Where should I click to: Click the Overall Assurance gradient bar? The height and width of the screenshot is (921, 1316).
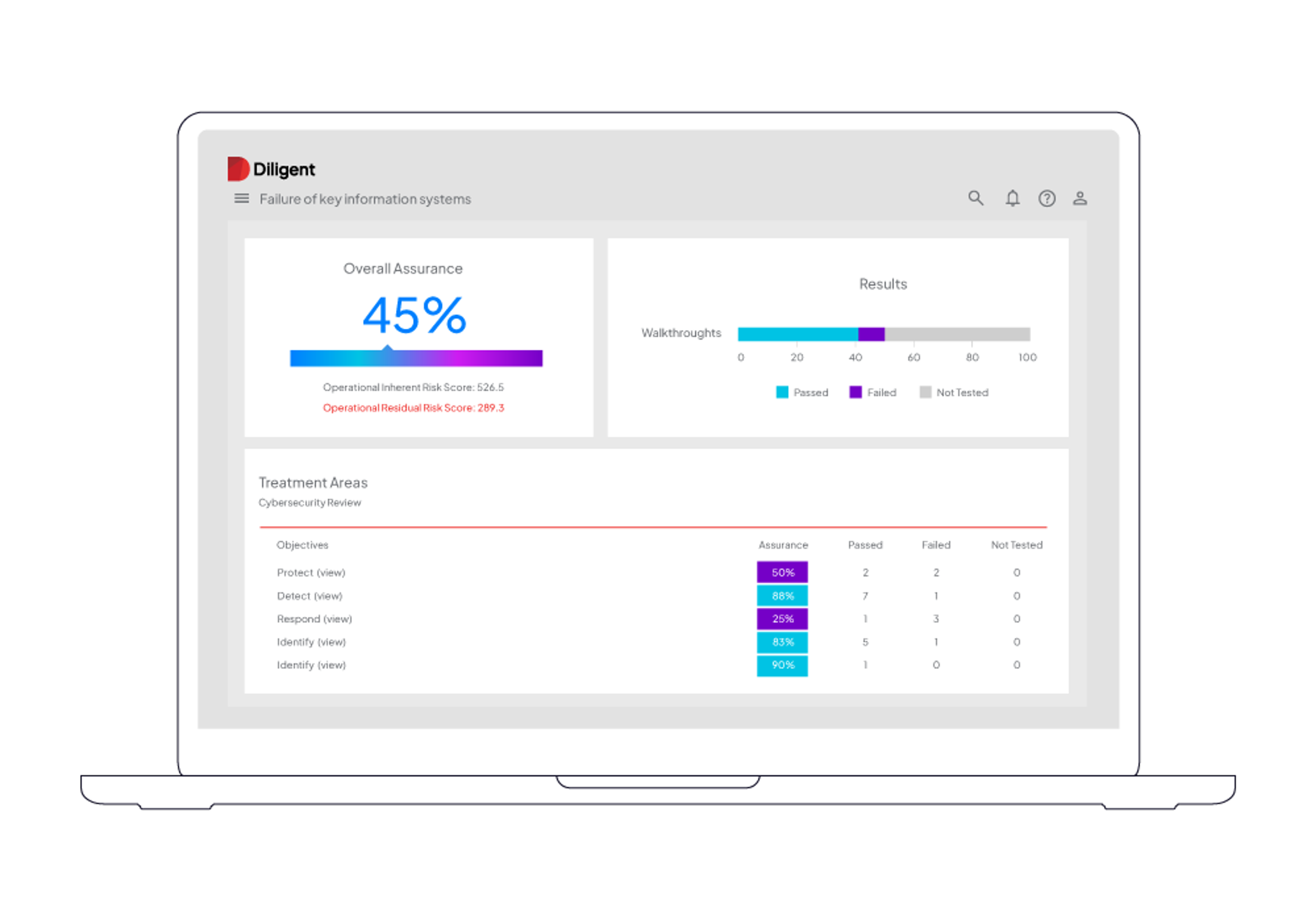click(x=416, y=358)
